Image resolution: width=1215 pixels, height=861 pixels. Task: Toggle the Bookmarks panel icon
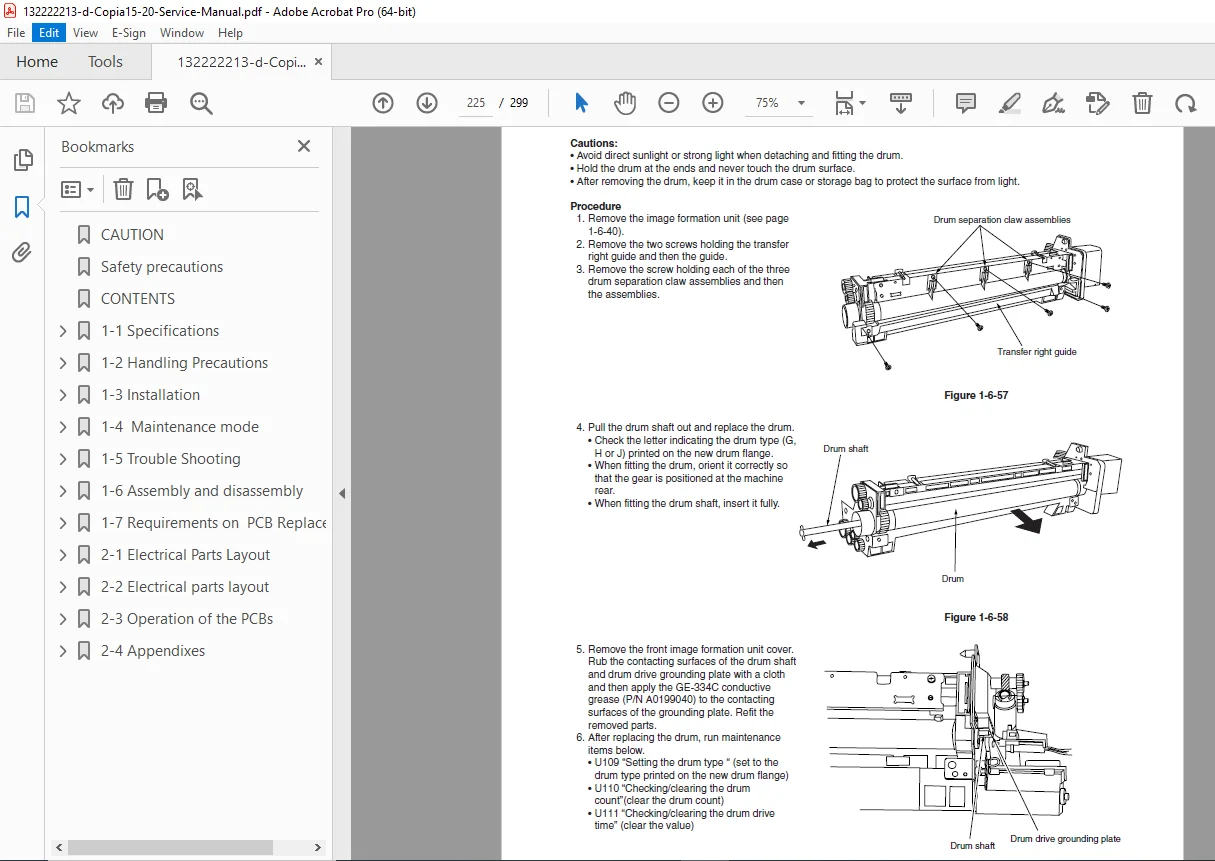tap(22, 207)
